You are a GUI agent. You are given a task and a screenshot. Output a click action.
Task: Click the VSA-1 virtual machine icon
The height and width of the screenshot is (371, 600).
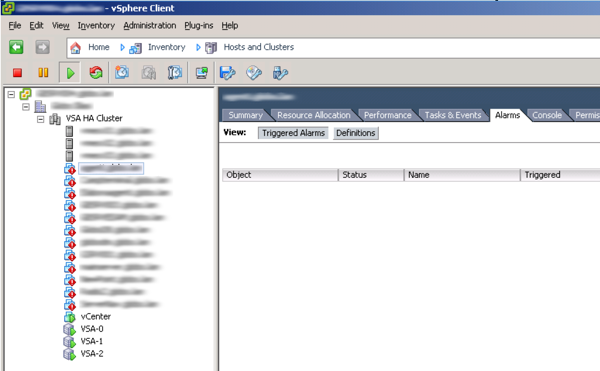(x=69, y=341)
